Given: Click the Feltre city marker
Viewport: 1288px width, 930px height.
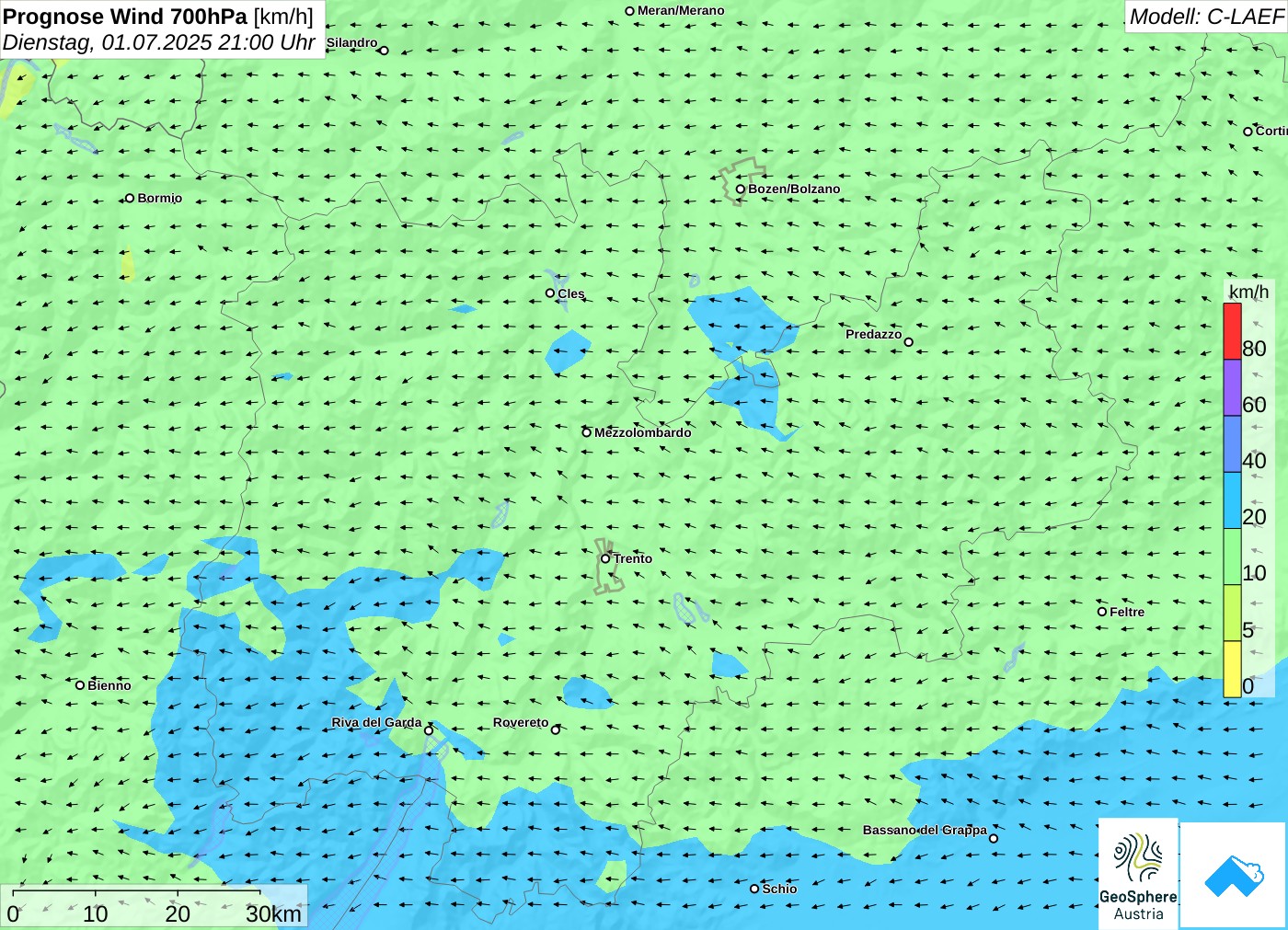Looking at the screenshot, I should [x=1102, y=612].
